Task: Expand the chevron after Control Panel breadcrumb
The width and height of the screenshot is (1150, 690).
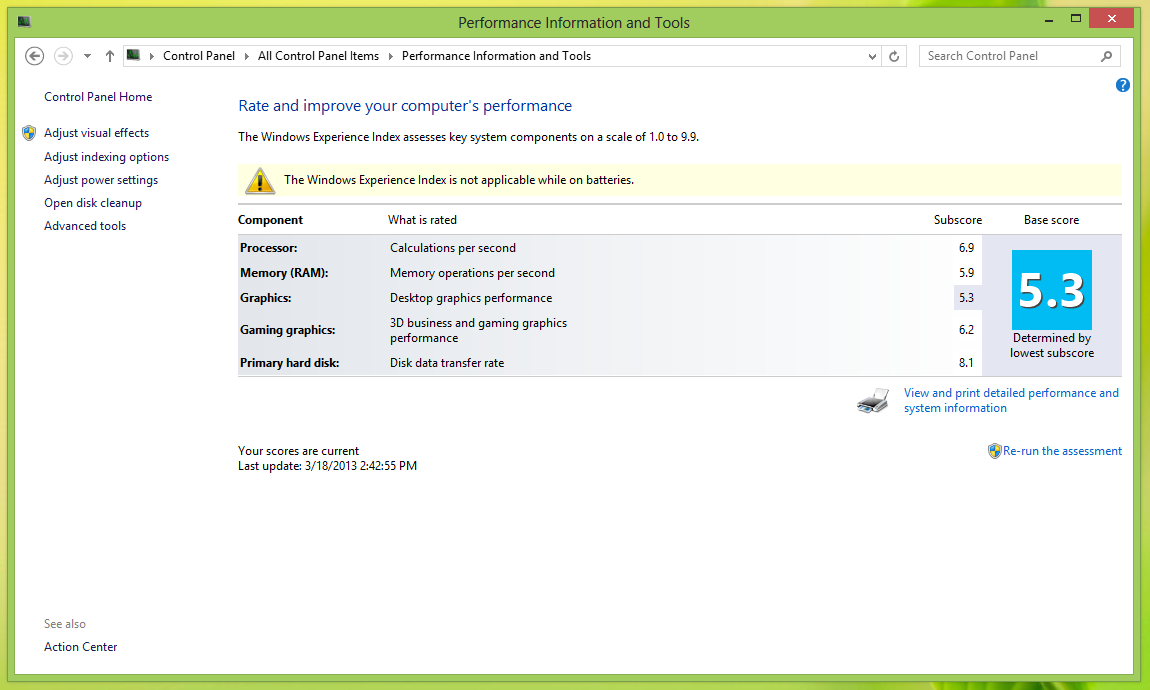Action: point(247,56)
